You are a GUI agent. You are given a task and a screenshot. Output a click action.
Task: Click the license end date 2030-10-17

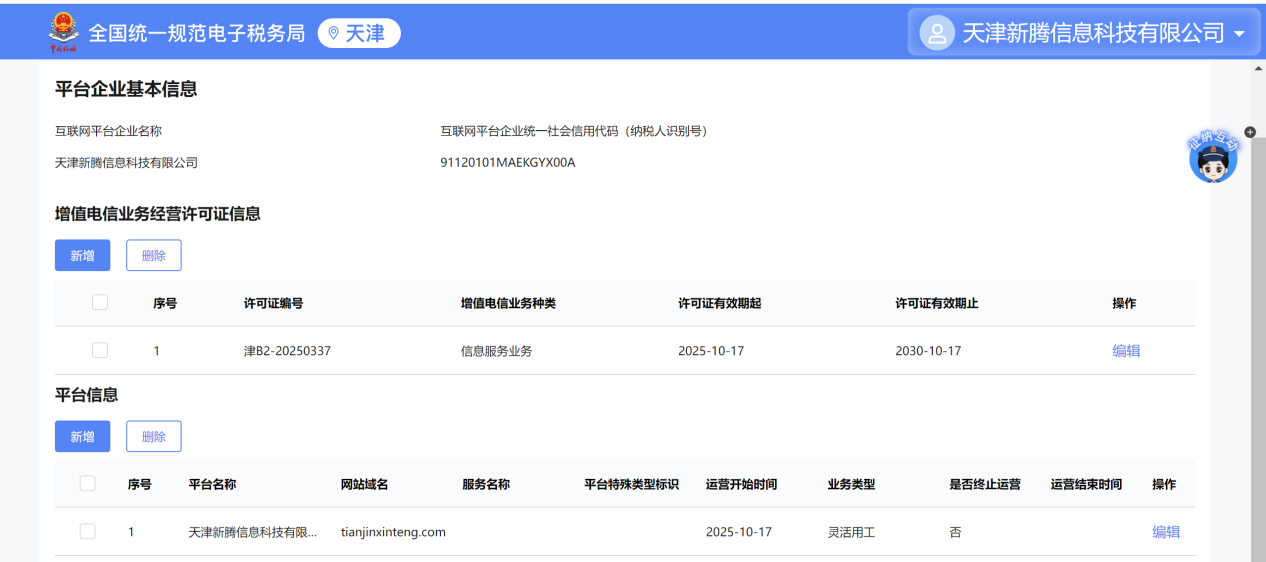click(928, 351)
